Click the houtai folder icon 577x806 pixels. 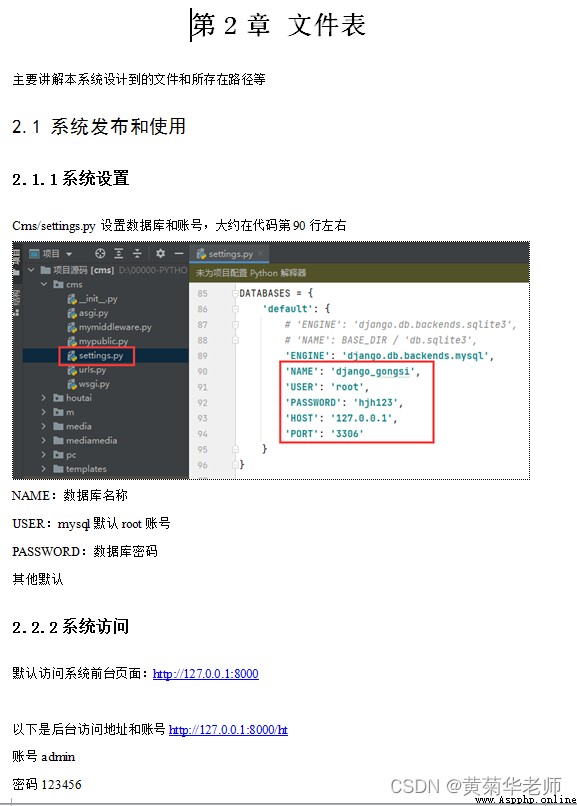58,398
